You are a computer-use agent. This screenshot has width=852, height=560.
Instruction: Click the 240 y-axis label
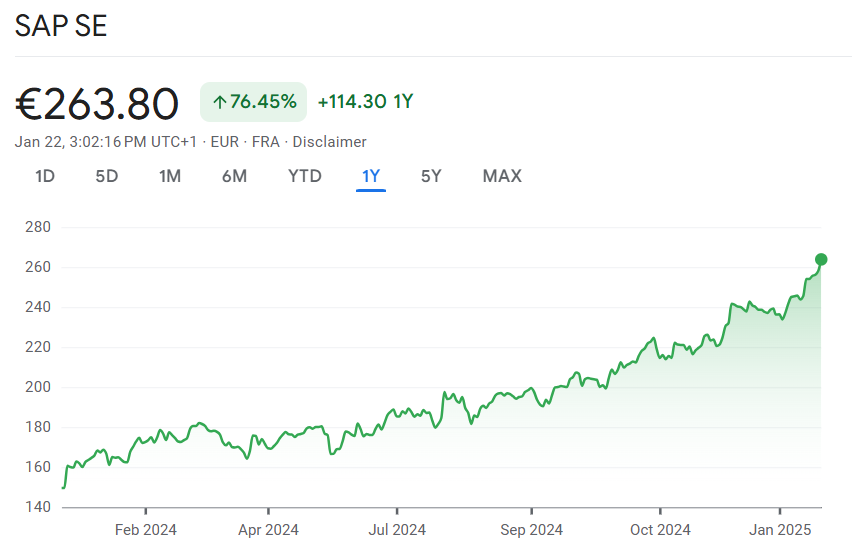(x=38, y=307)
